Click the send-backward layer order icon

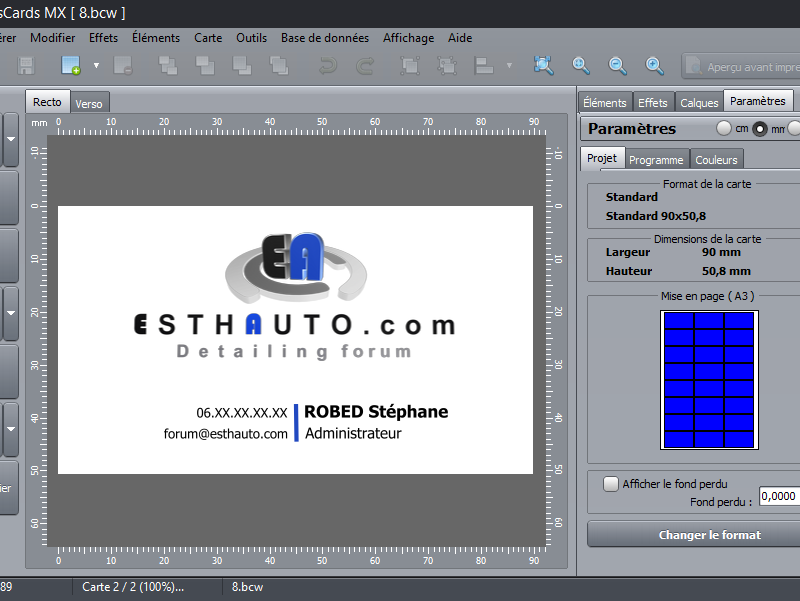(x=242, y=66)
